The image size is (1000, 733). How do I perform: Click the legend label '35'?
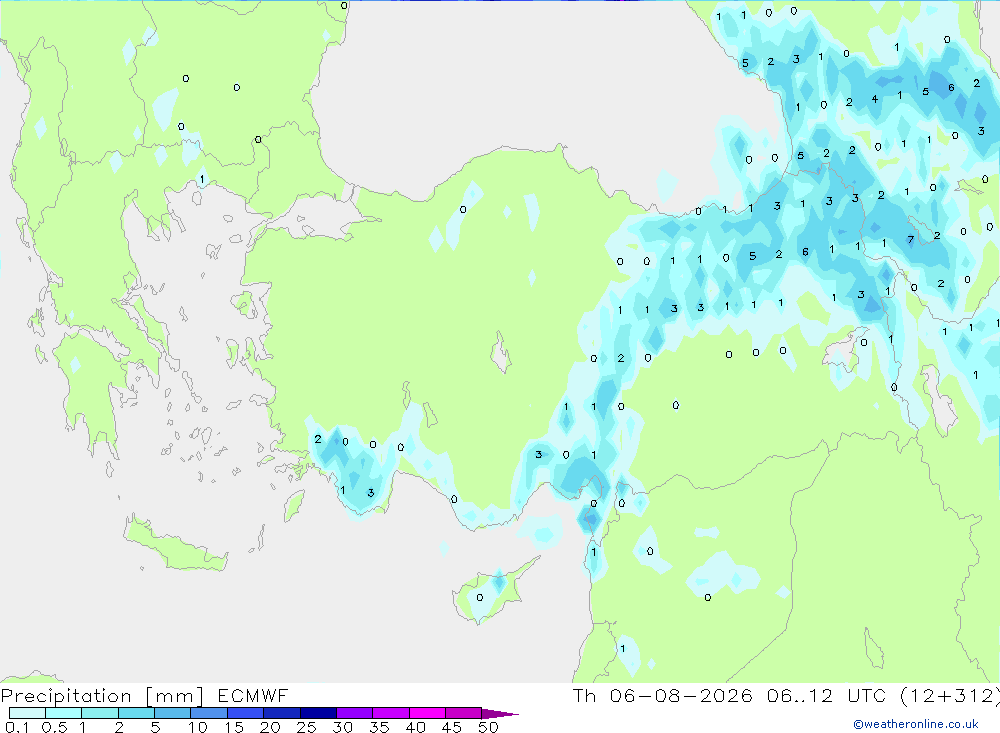(379, 727)
